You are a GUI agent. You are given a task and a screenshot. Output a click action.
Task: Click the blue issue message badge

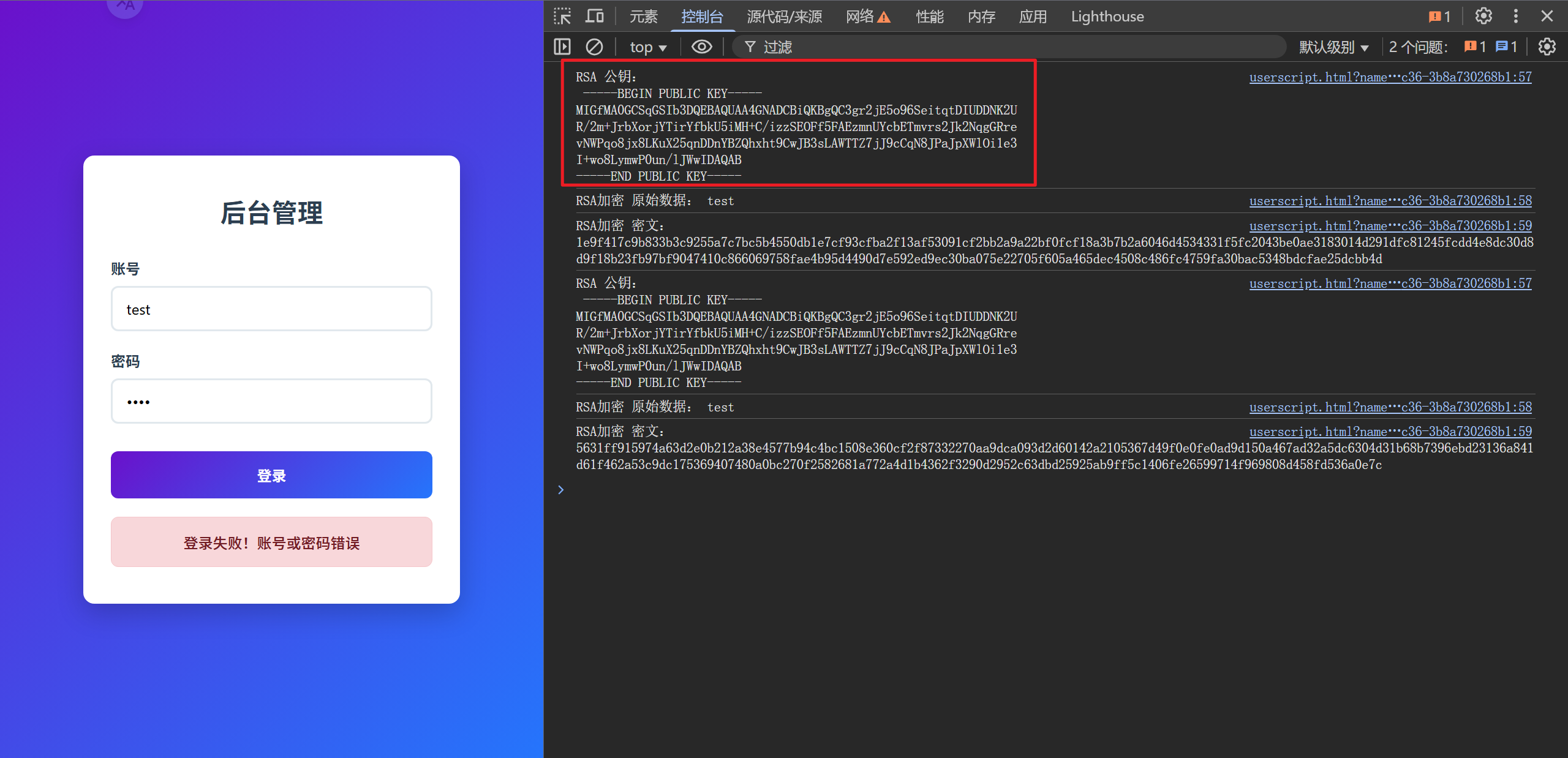coord(1506,47)
